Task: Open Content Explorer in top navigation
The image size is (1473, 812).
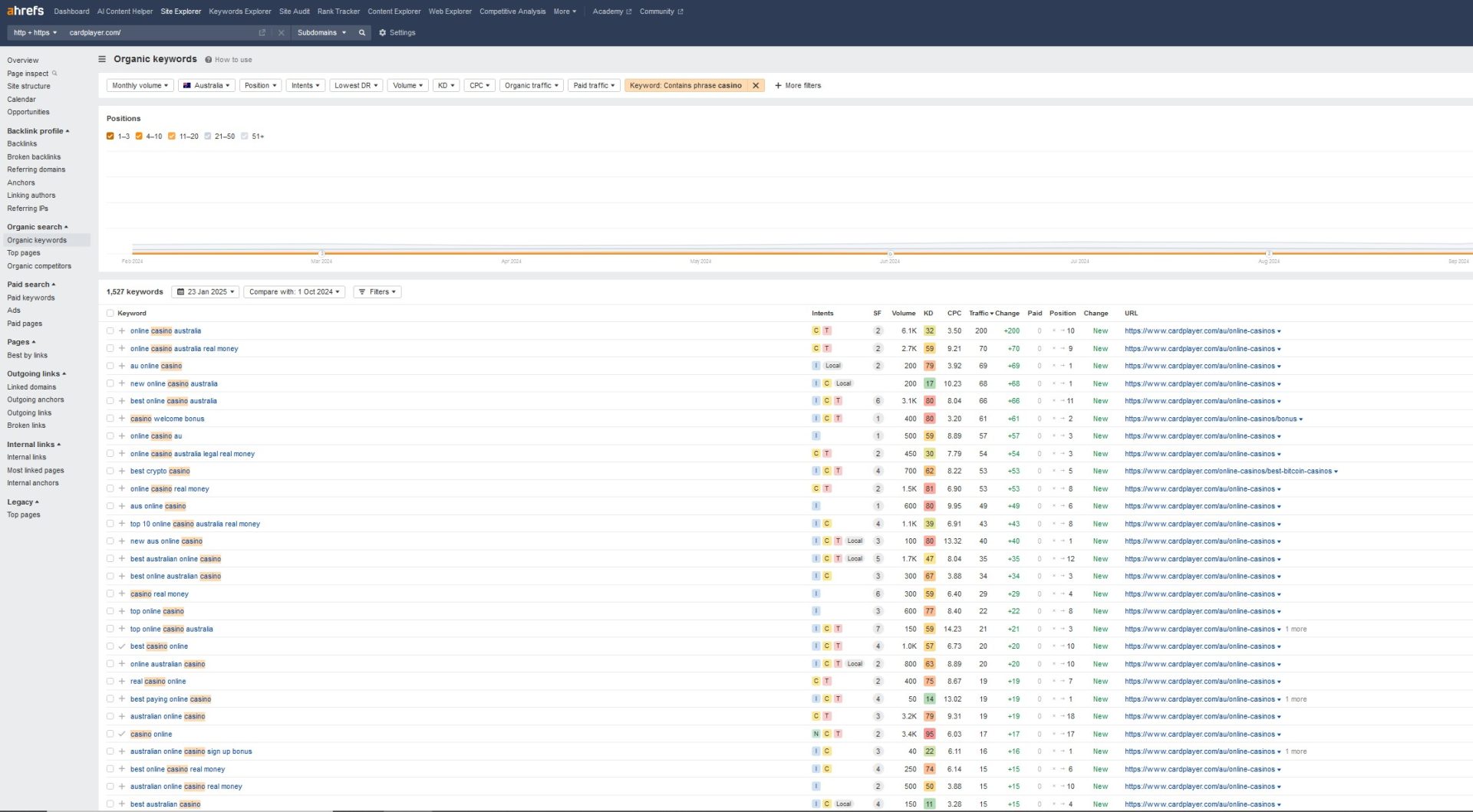Action: [394, 12]
